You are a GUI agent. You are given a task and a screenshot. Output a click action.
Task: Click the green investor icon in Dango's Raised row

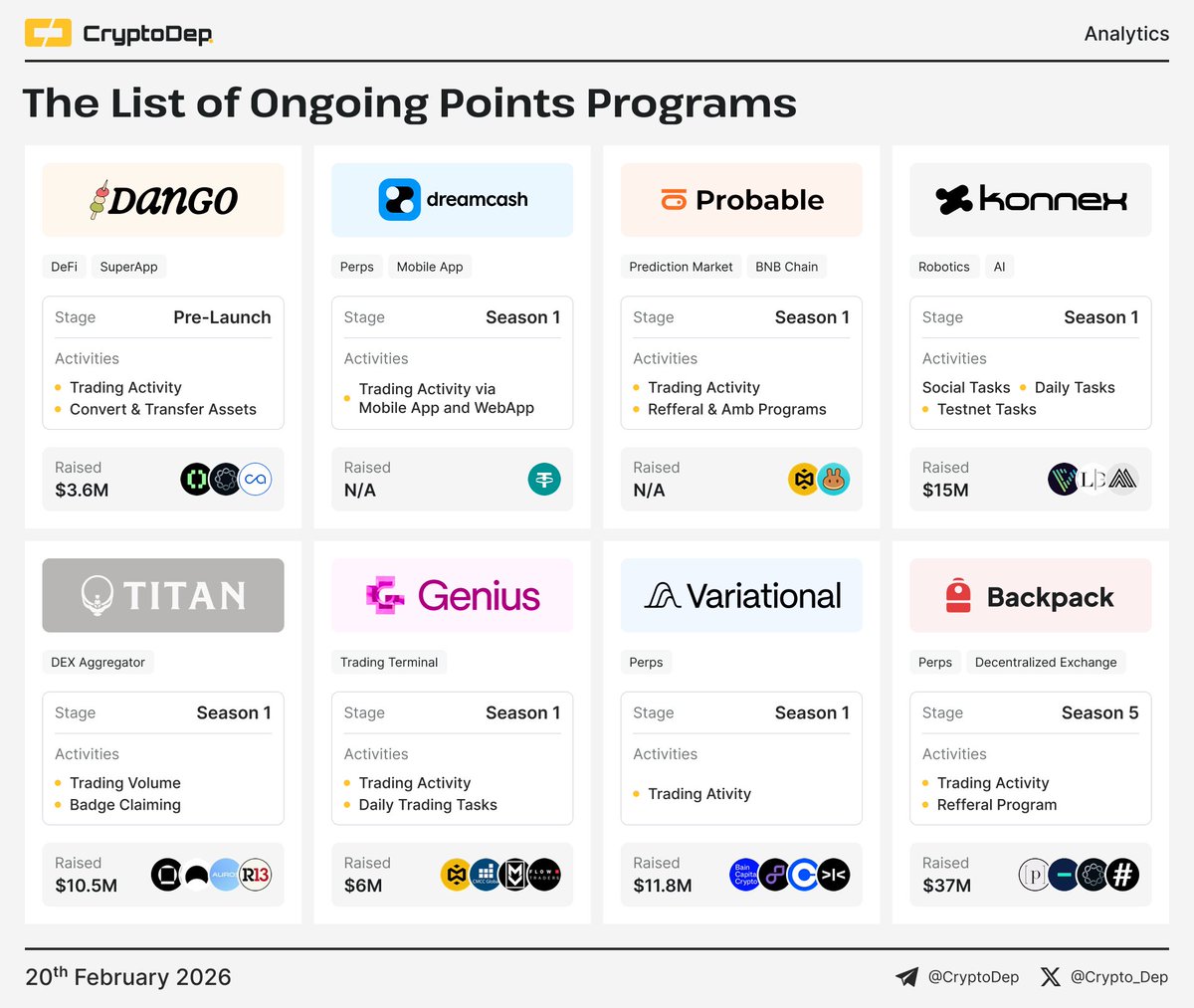tap(196, 480)
